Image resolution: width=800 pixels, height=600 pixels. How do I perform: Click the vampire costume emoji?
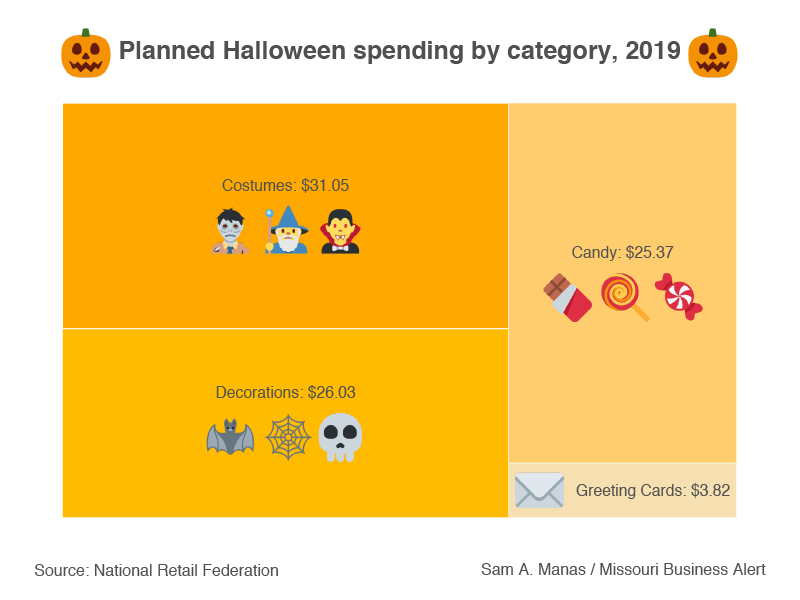[x=340, y=231]
